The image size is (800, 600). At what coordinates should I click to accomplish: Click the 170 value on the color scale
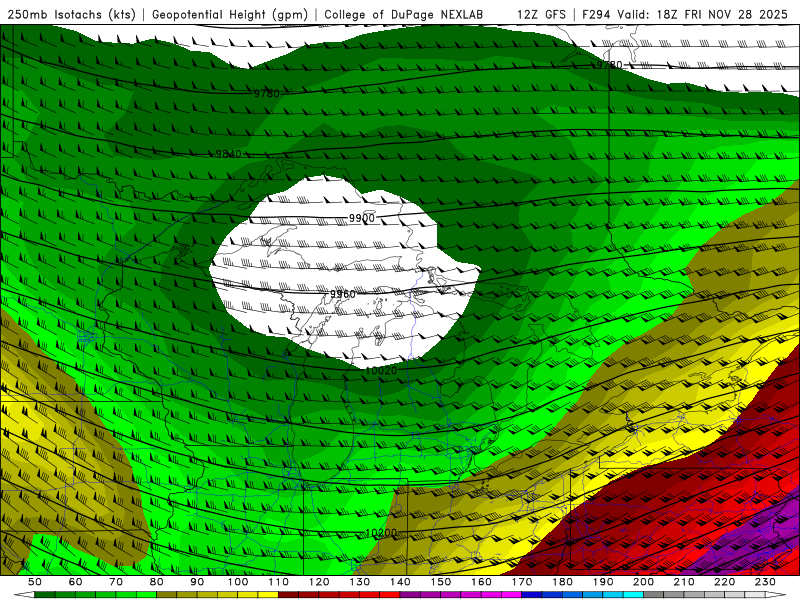pyautogui.click(x=521, y=582)
